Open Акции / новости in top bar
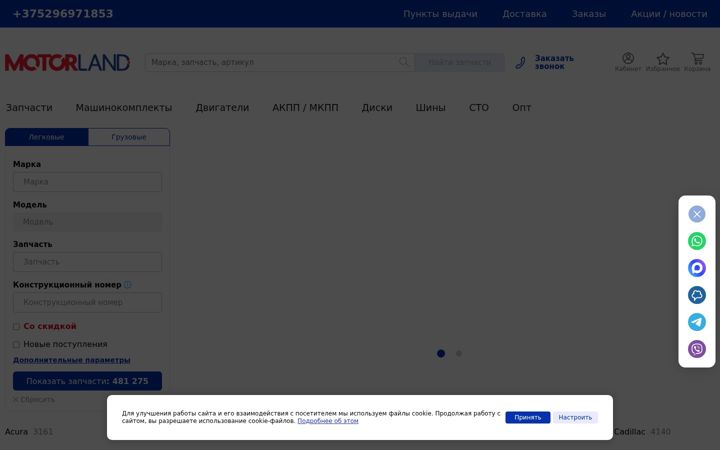 point(669,14)
